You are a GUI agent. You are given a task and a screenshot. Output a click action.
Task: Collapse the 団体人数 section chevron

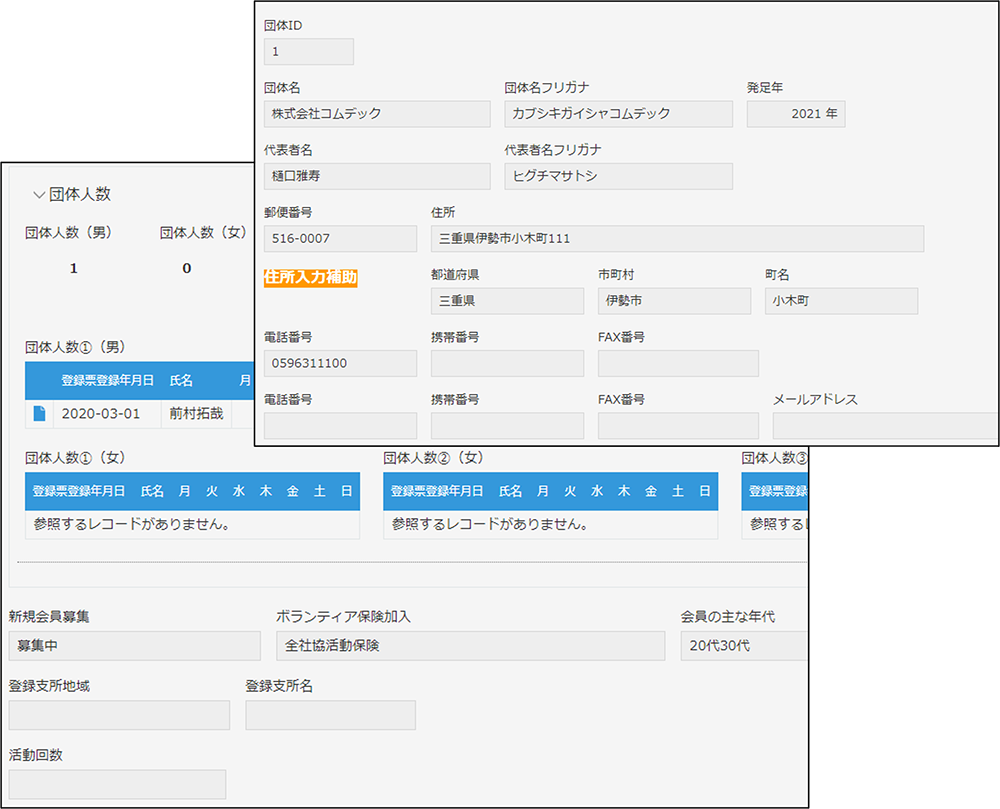click(38, 194)
